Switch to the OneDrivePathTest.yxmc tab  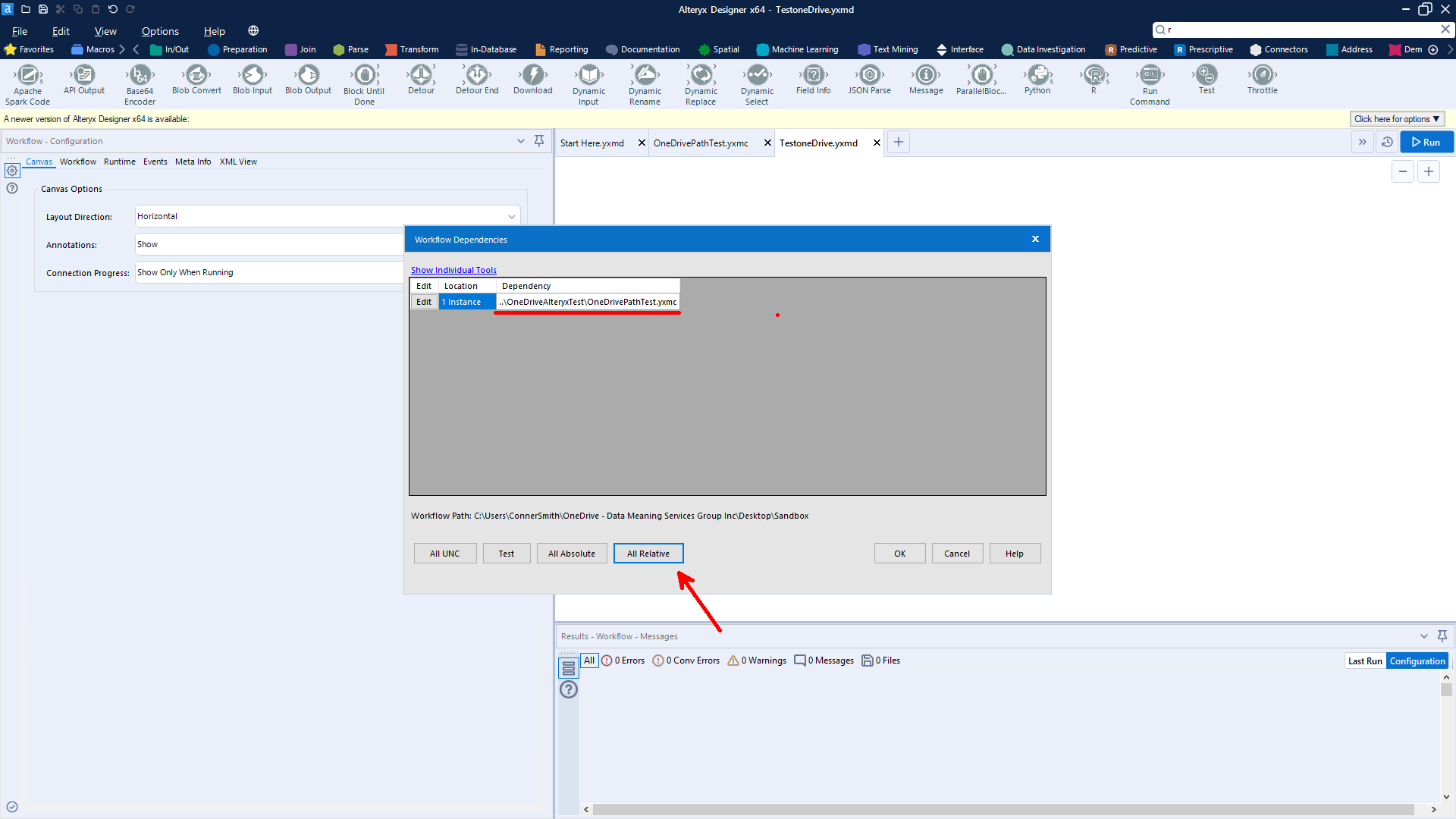click(x=701, y=143)
